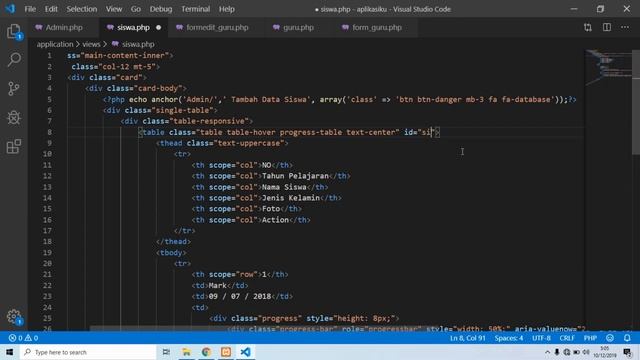Open the File menu
Screen dimensions: 640x360
point(30,9)
